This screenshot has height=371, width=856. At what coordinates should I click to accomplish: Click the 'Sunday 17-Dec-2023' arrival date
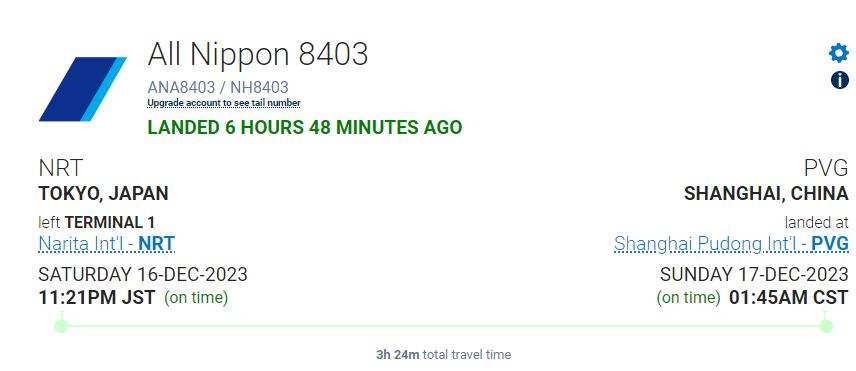click(754, 274)
